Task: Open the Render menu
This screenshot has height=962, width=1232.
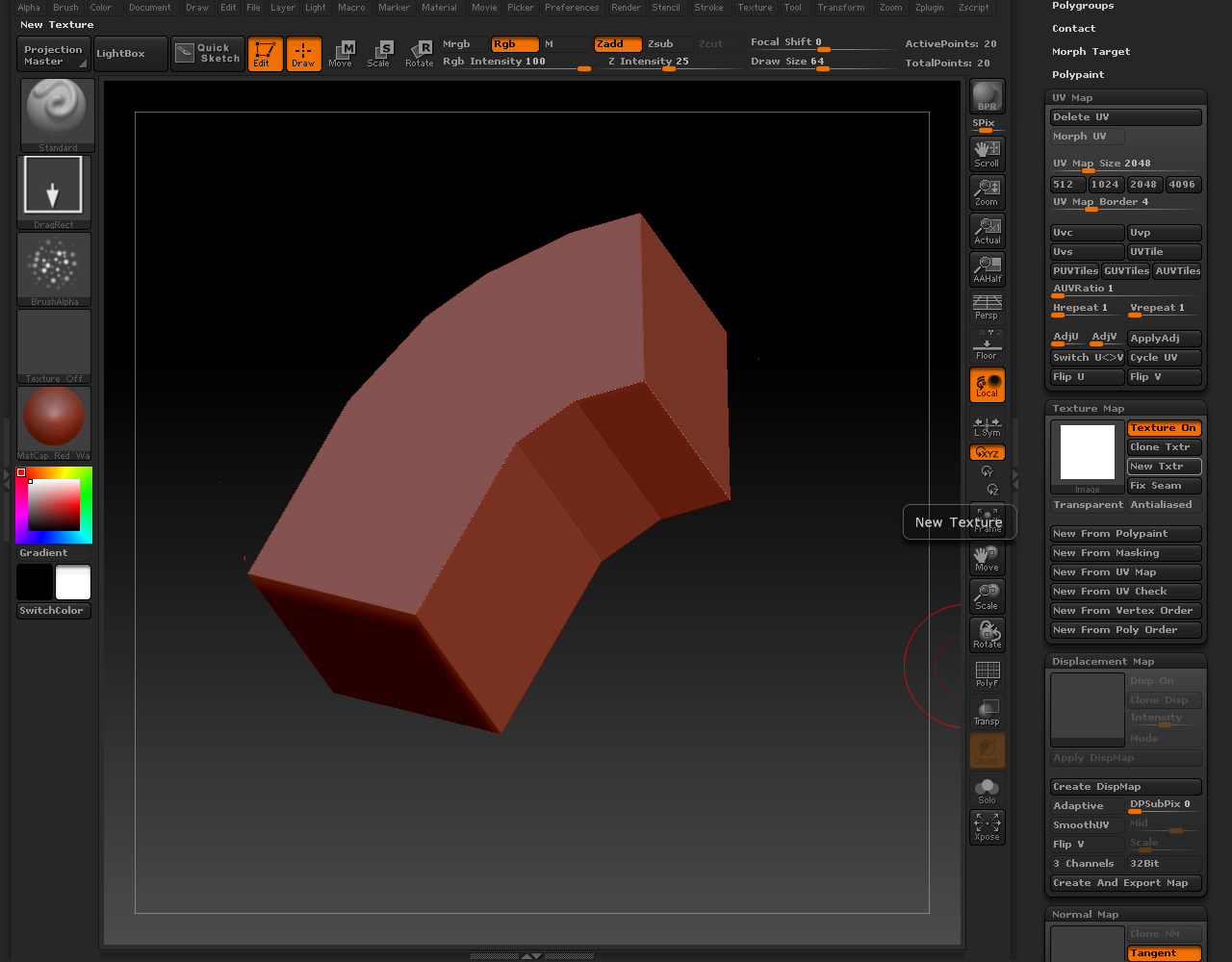Action: [x=626, y=8]
